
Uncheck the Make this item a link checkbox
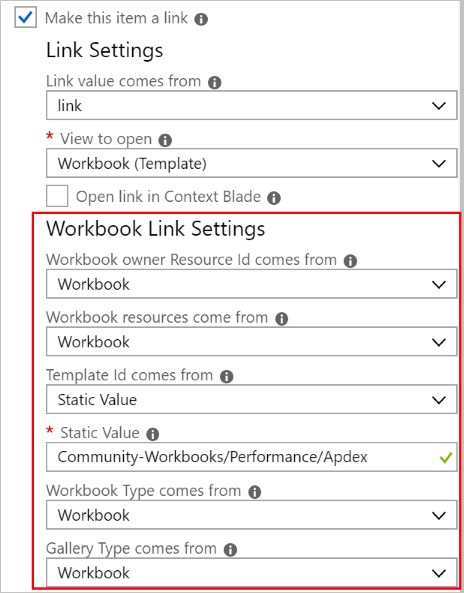[25, 17]
